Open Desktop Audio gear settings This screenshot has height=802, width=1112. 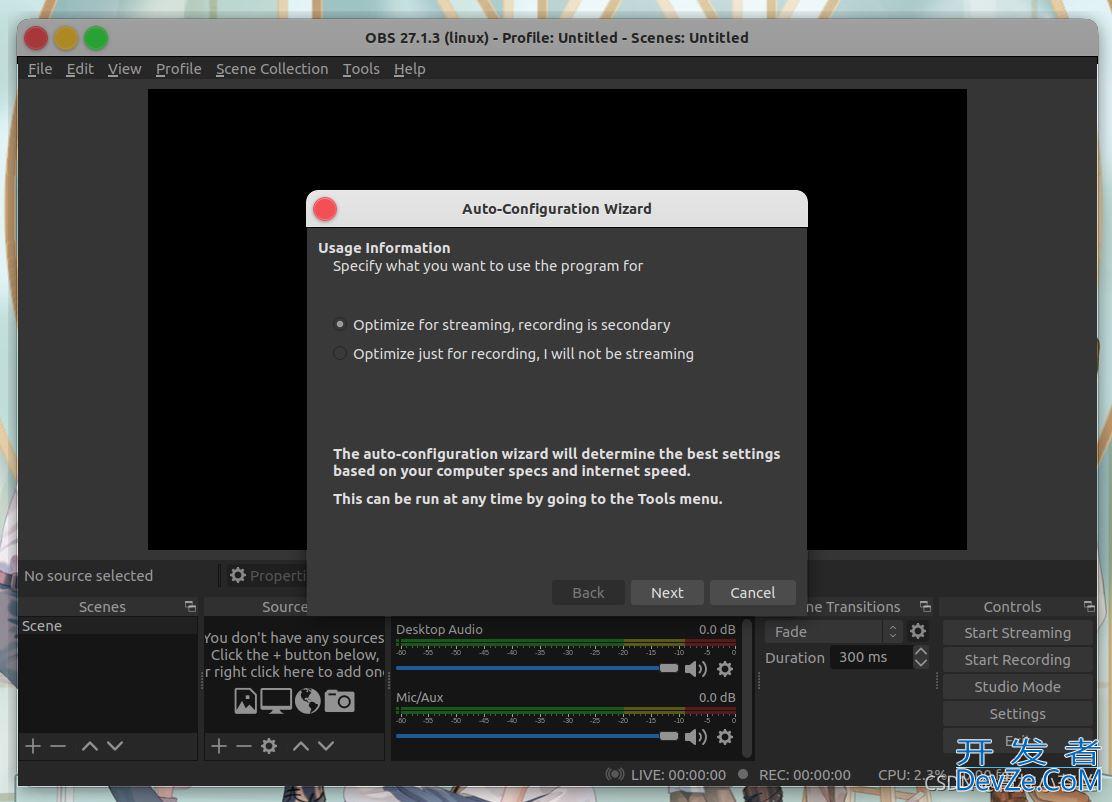725,669
